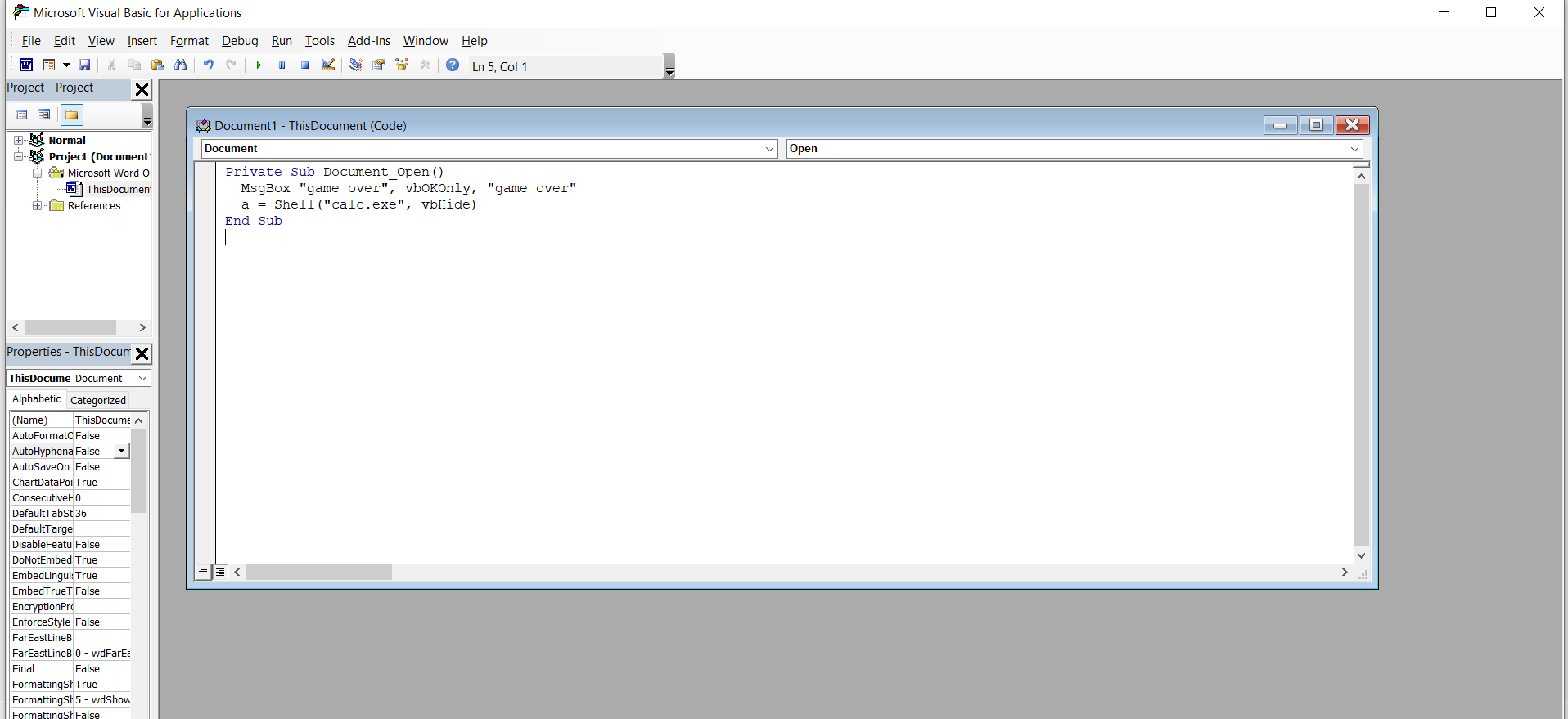Open the Tools menu
The width and height of the screenshot is (1568, 719).
click(x=320, y=41)
